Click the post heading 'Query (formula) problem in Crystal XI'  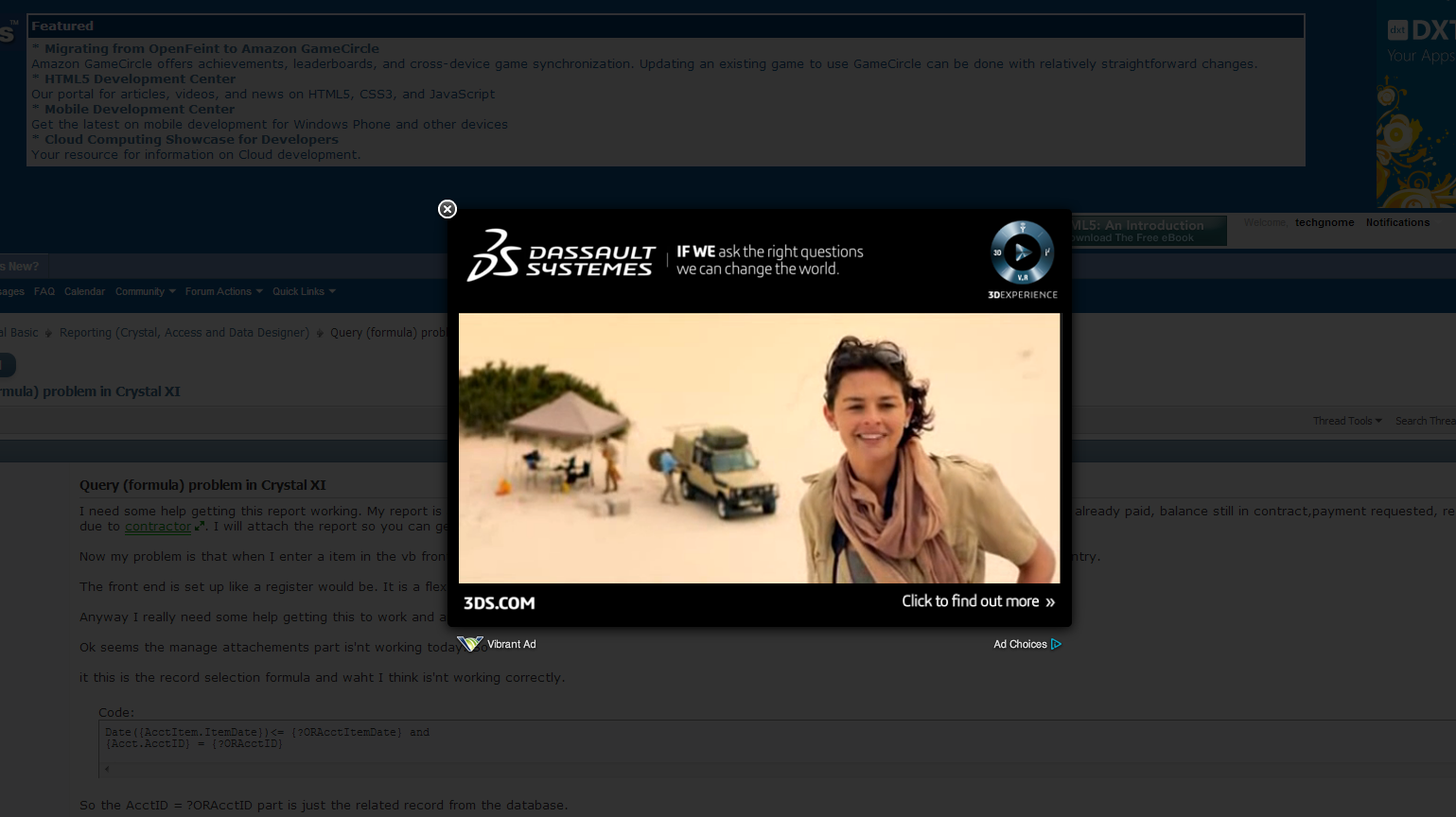[x=202, y=485]
